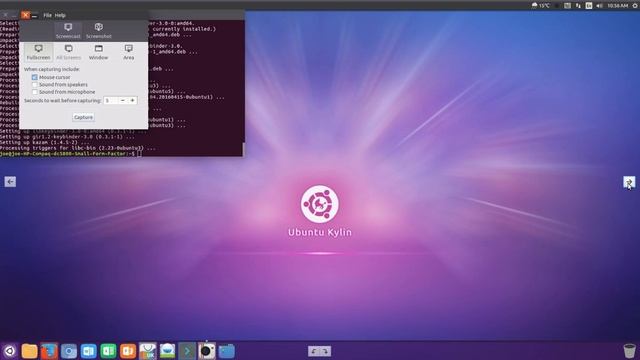Click the workspace switcher in bottom panel
Viewport: 640px width, 360px height.
(320, 351)
